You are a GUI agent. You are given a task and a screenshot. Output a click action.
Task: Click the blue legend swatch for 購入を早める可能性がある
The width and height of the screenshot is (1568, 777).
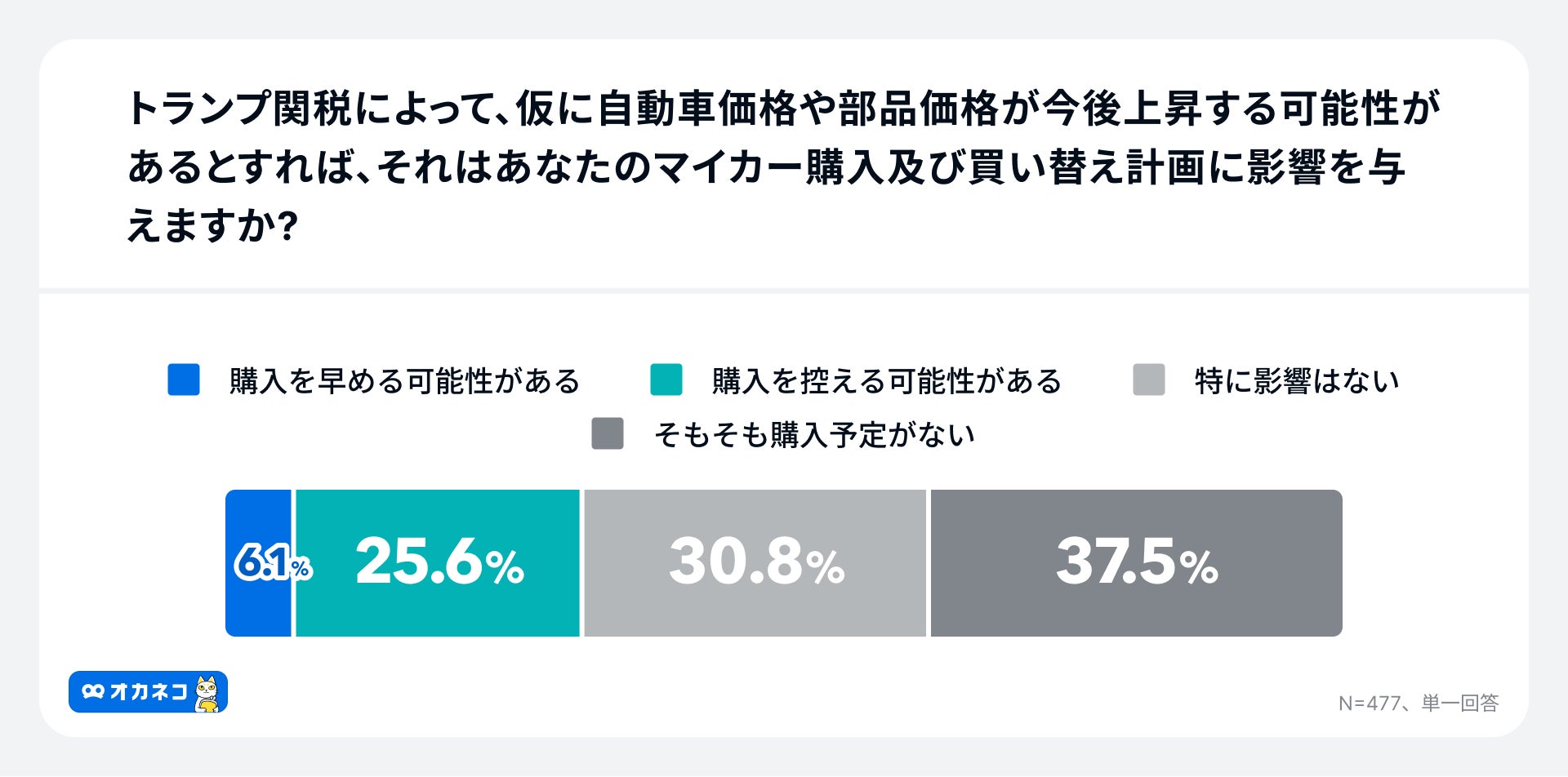coord(184,380)
